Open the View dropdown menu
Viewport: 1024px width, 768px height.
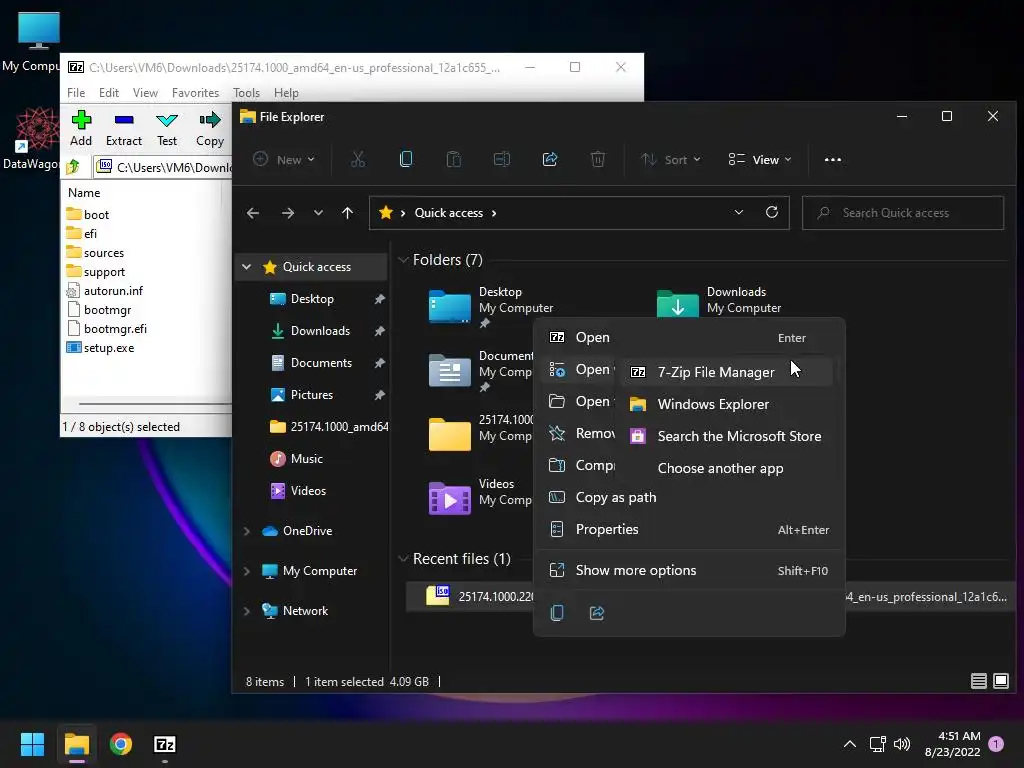tap(760, 159)
